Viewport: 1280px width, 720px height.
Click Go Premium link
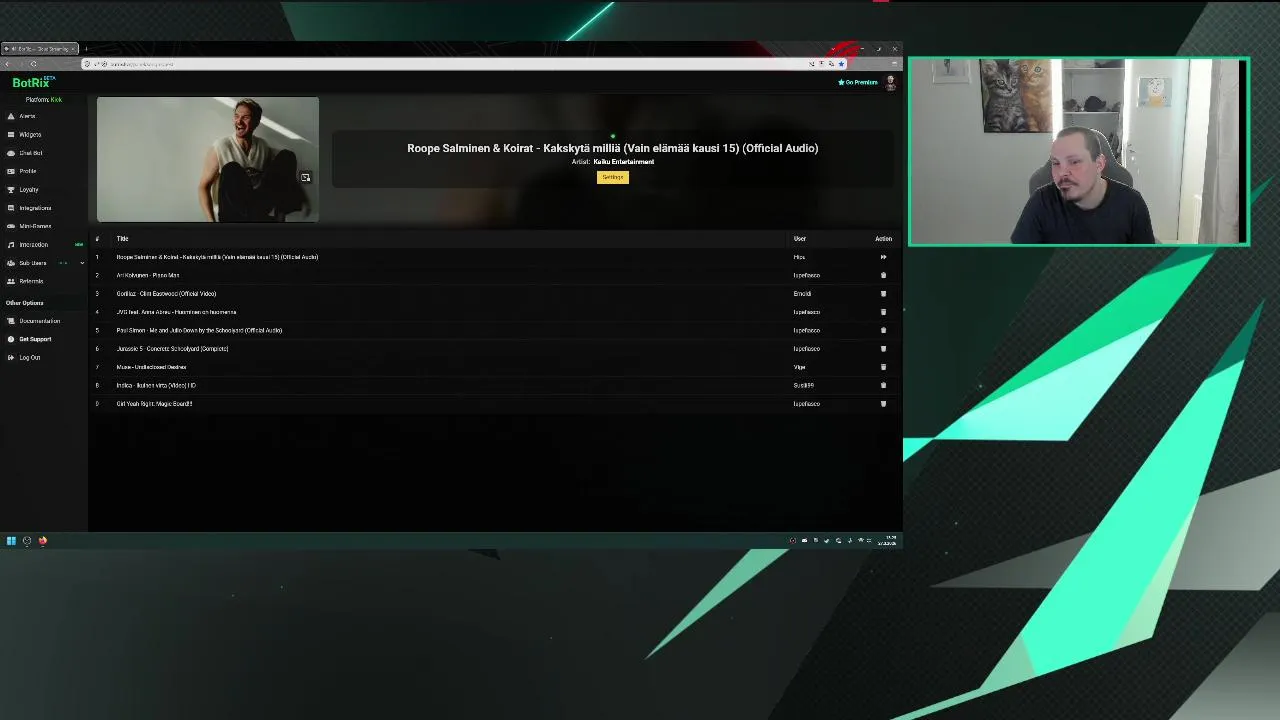[x=858, y=82]
